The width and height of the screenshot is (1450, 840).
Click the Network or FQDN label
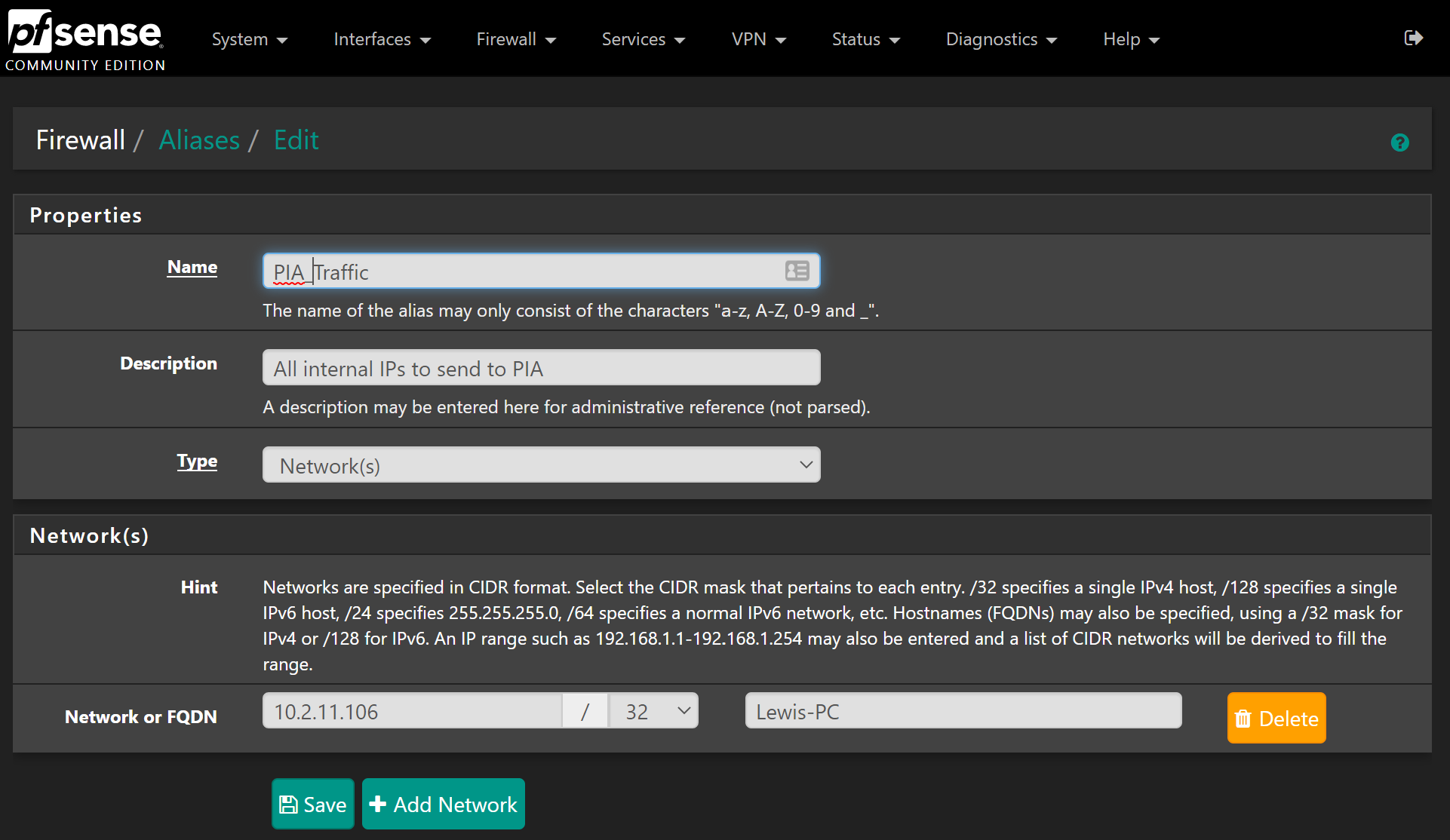coord(141,717)
